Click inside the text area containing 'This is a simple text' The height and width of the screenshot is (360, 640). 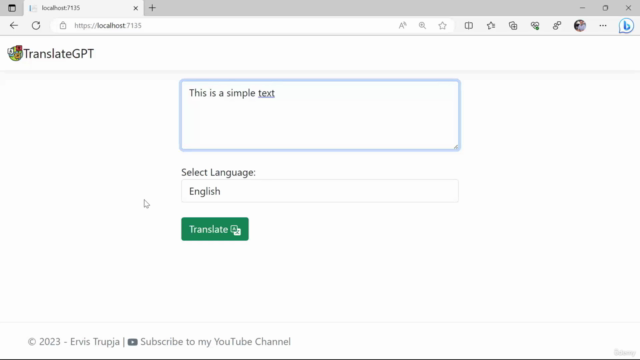pyautogui.click(x=320, y=115)
